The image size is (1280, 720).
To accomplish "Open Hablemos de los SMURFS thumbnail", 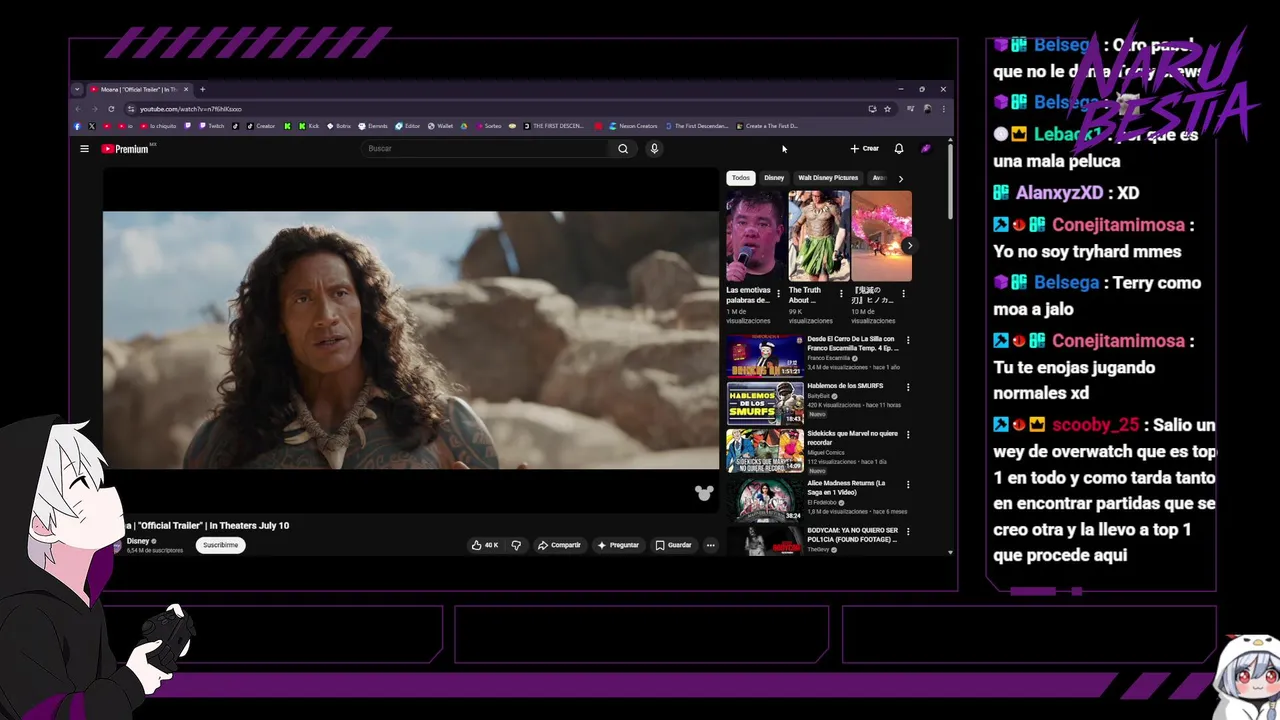I will pyautogui.click(x=765, y=403).
